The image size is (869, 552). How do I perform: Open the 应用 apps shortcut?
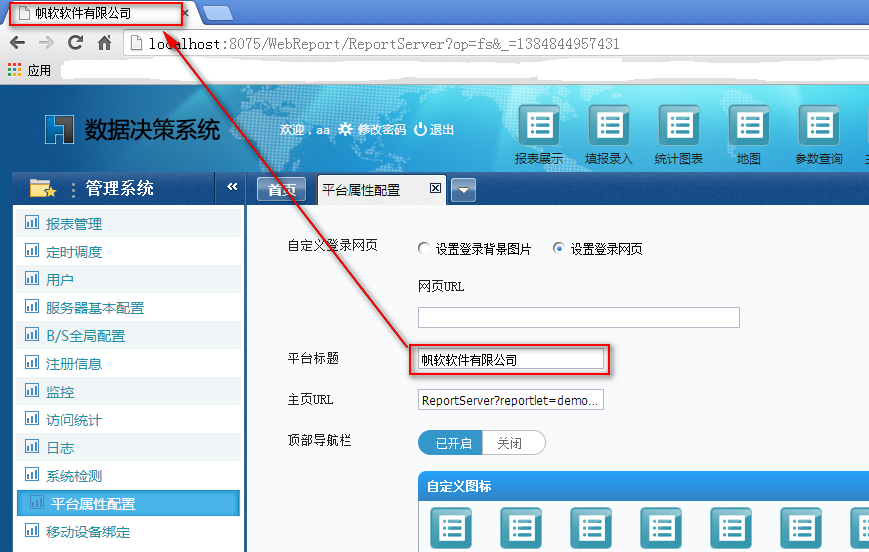click(x=29, y=70)
